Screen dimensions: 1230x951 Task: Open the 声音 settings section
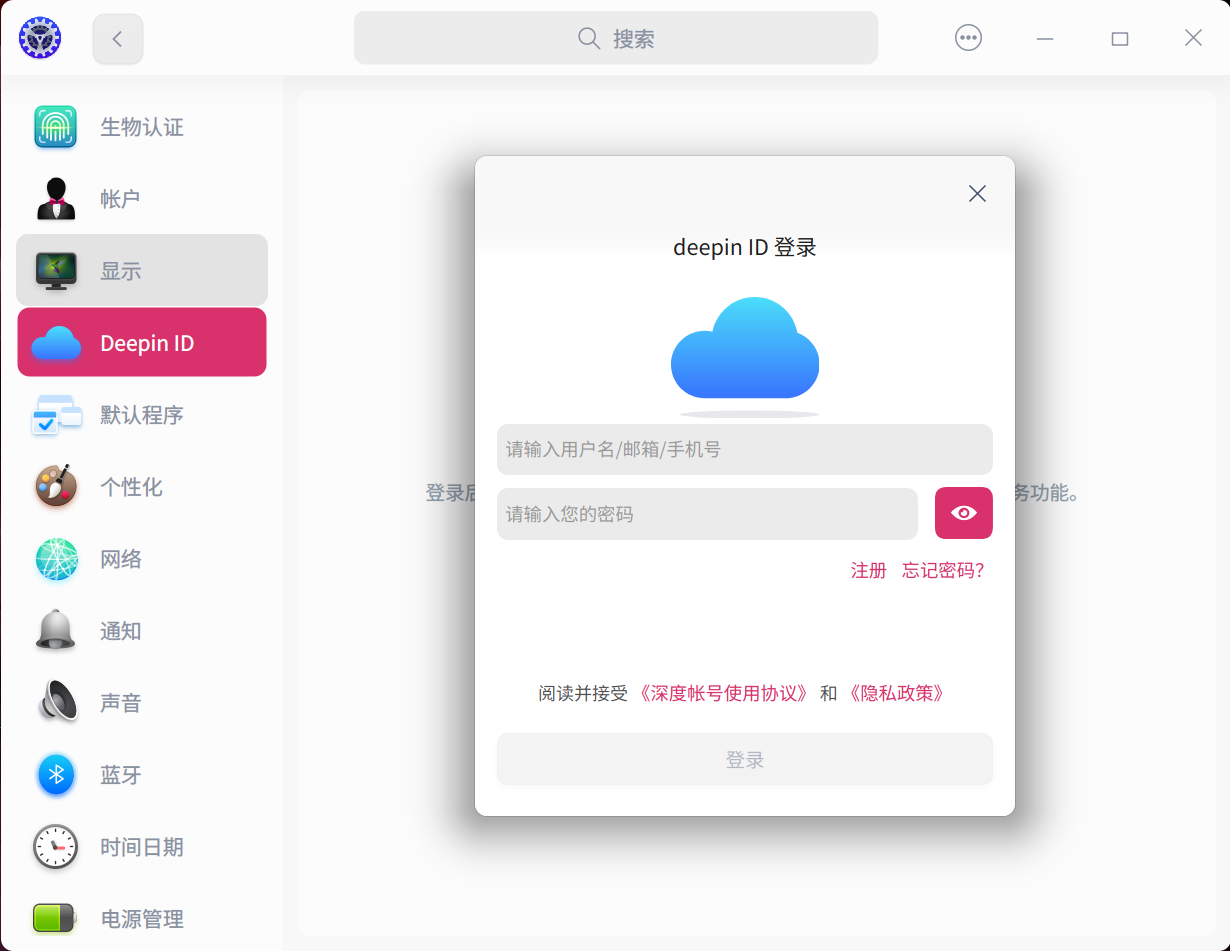pyautogui.click(x=142, y=703)
